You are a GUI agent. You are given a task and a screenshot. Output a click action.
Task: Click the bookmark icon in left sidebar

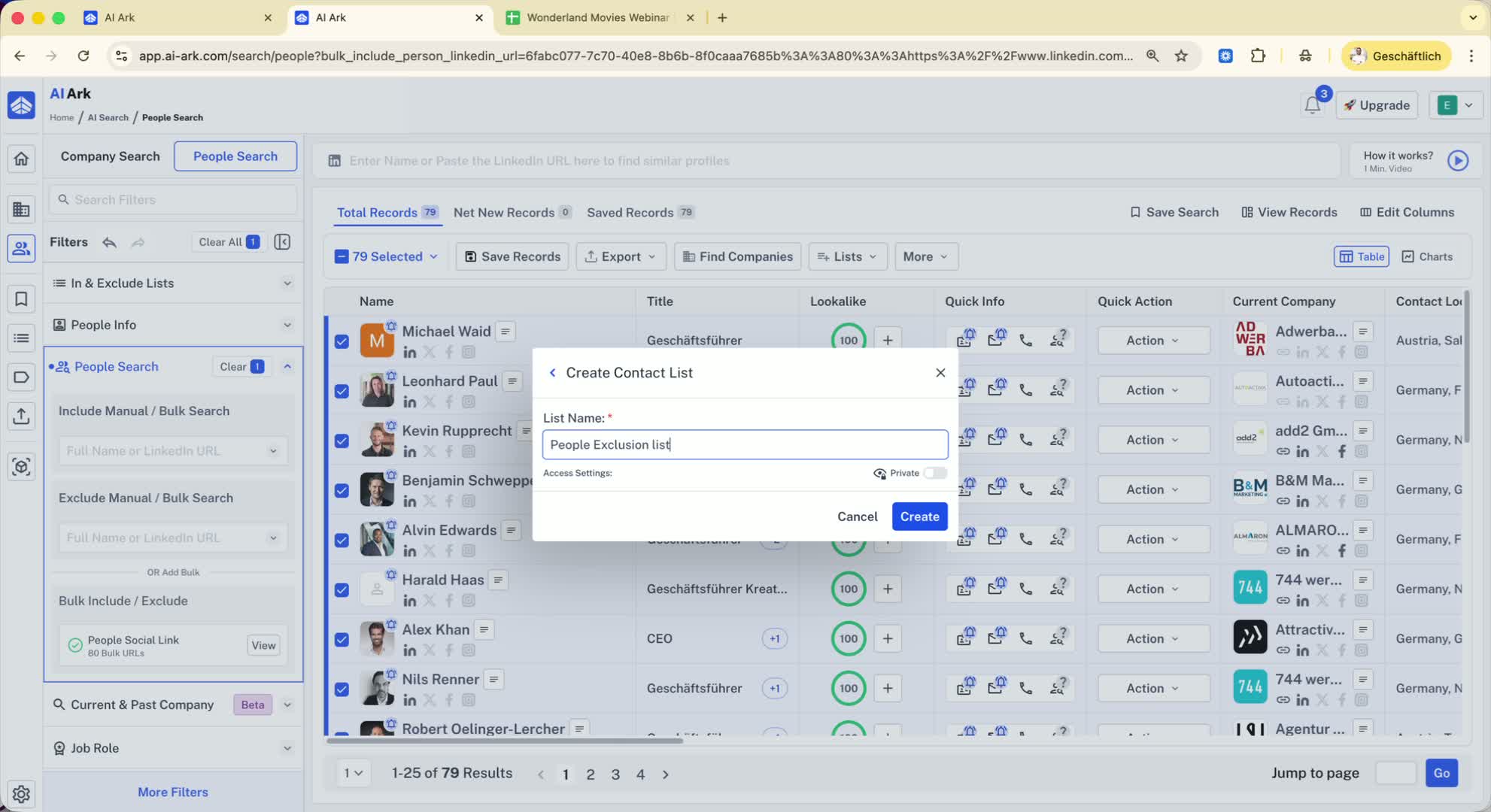[21, 298]
